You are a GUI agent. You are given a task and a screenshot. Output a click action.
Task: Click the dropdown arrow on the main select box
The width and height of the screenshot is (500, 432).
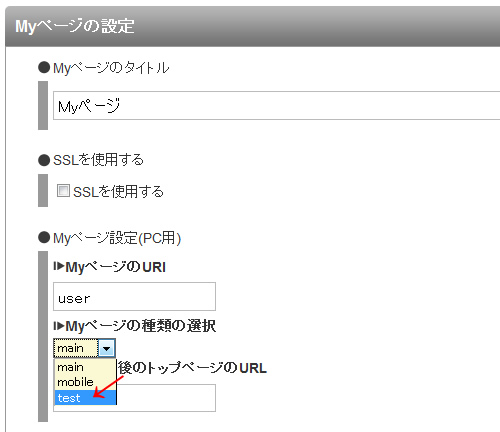107,349
